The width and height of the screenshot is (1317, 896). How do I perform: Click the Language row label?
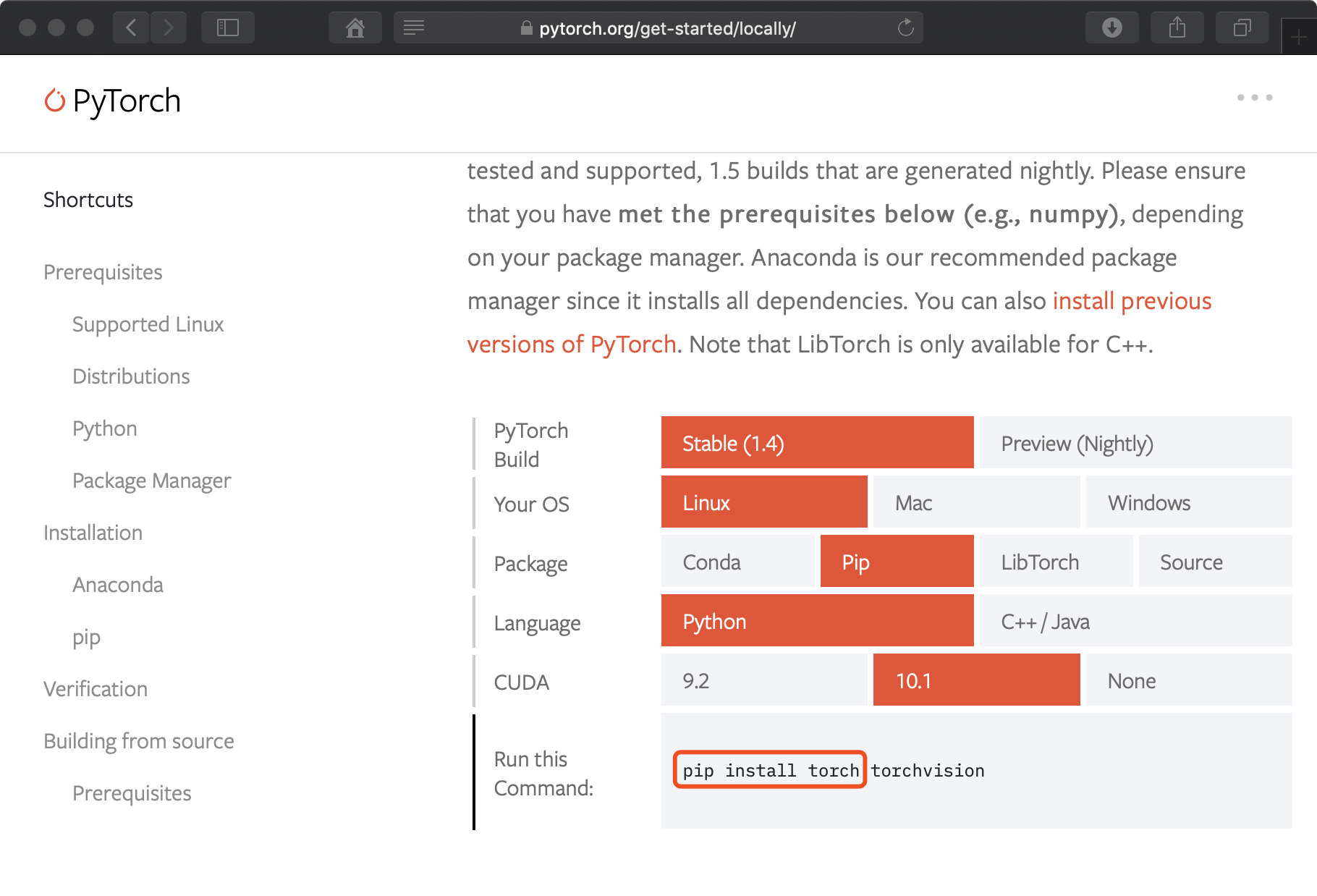[537, 623]
